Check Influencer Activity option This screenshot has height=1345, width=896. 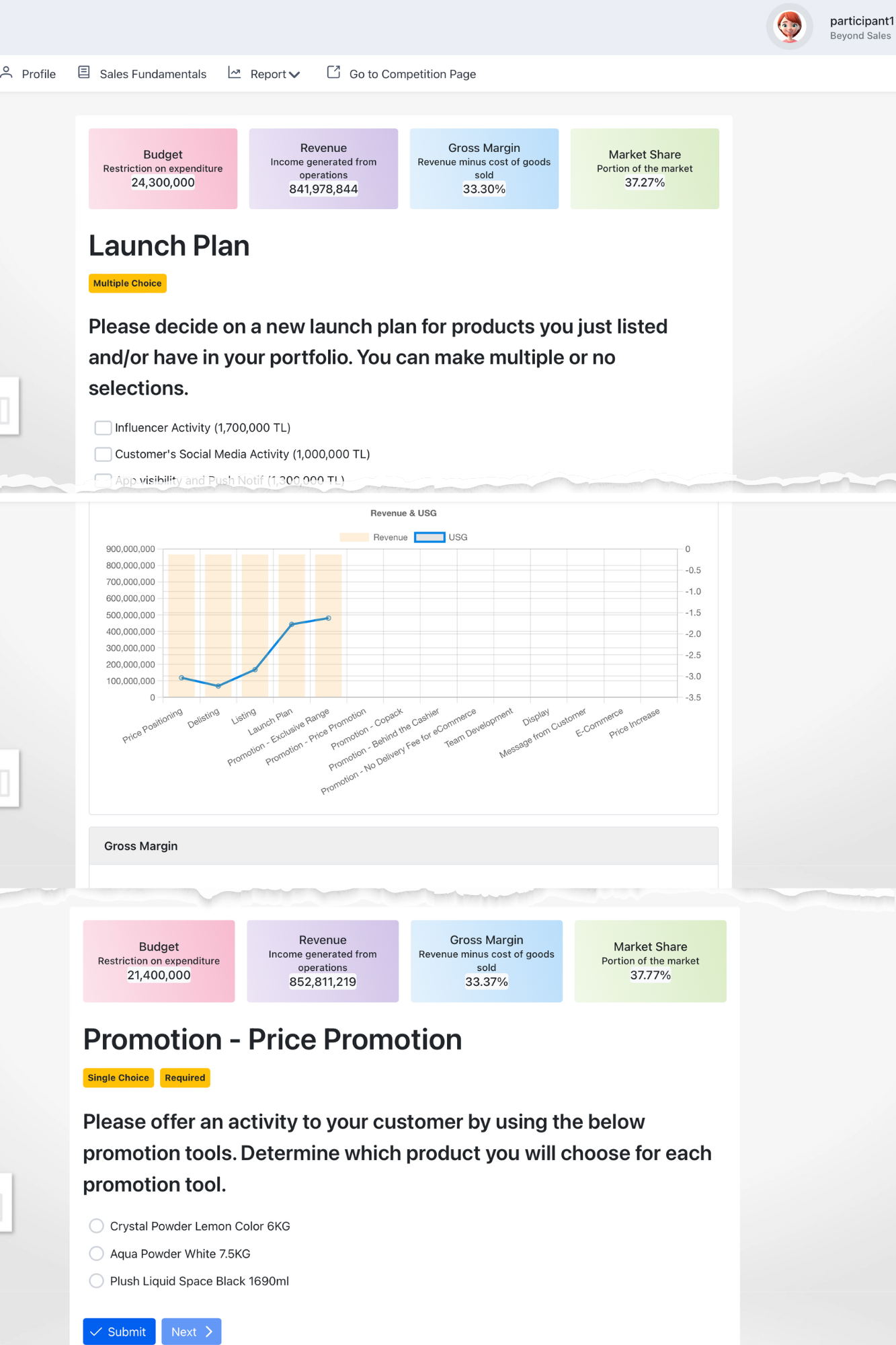[x=103, y=428]
